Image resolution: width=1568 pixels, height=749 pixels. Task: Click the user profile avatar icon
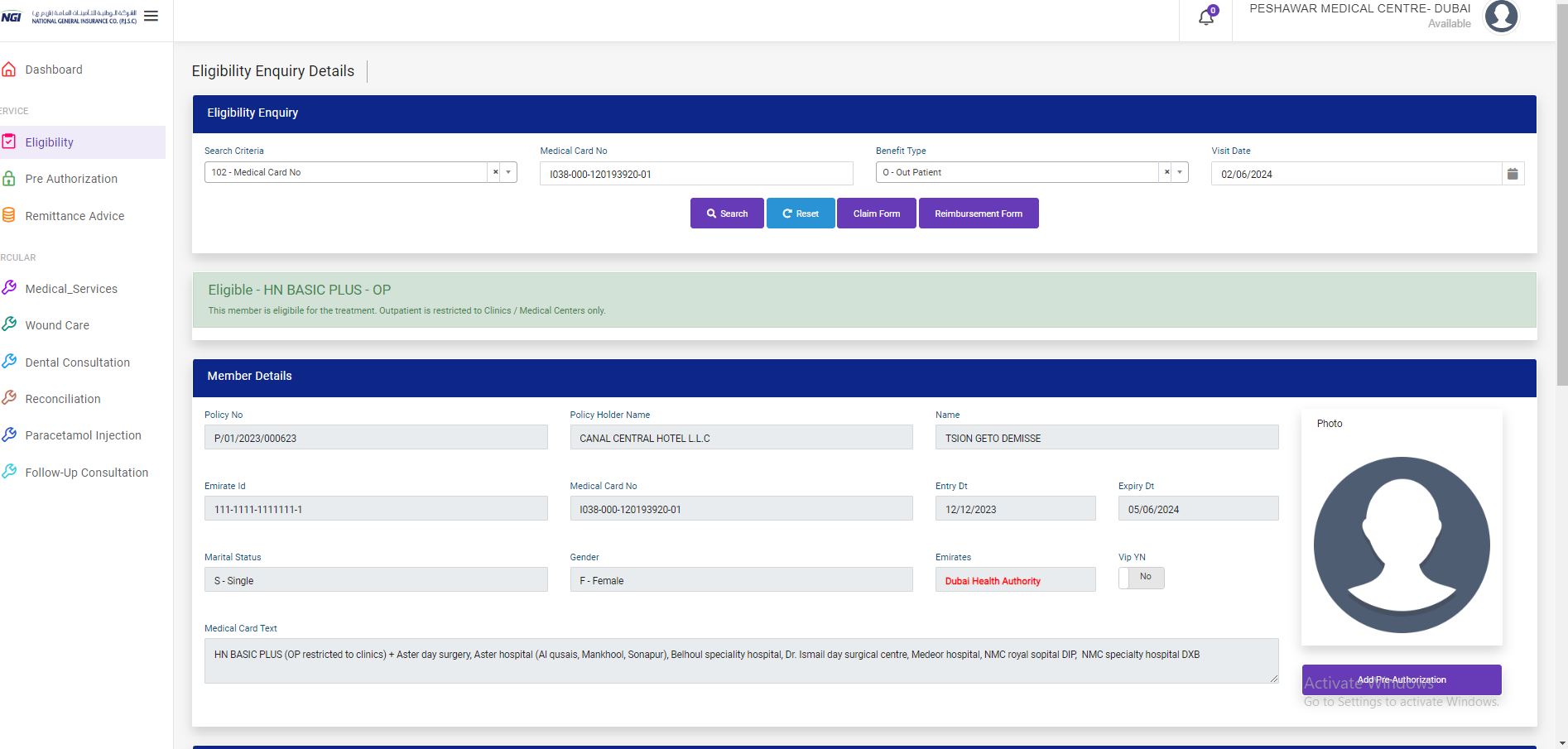(x=1500, y=17)
